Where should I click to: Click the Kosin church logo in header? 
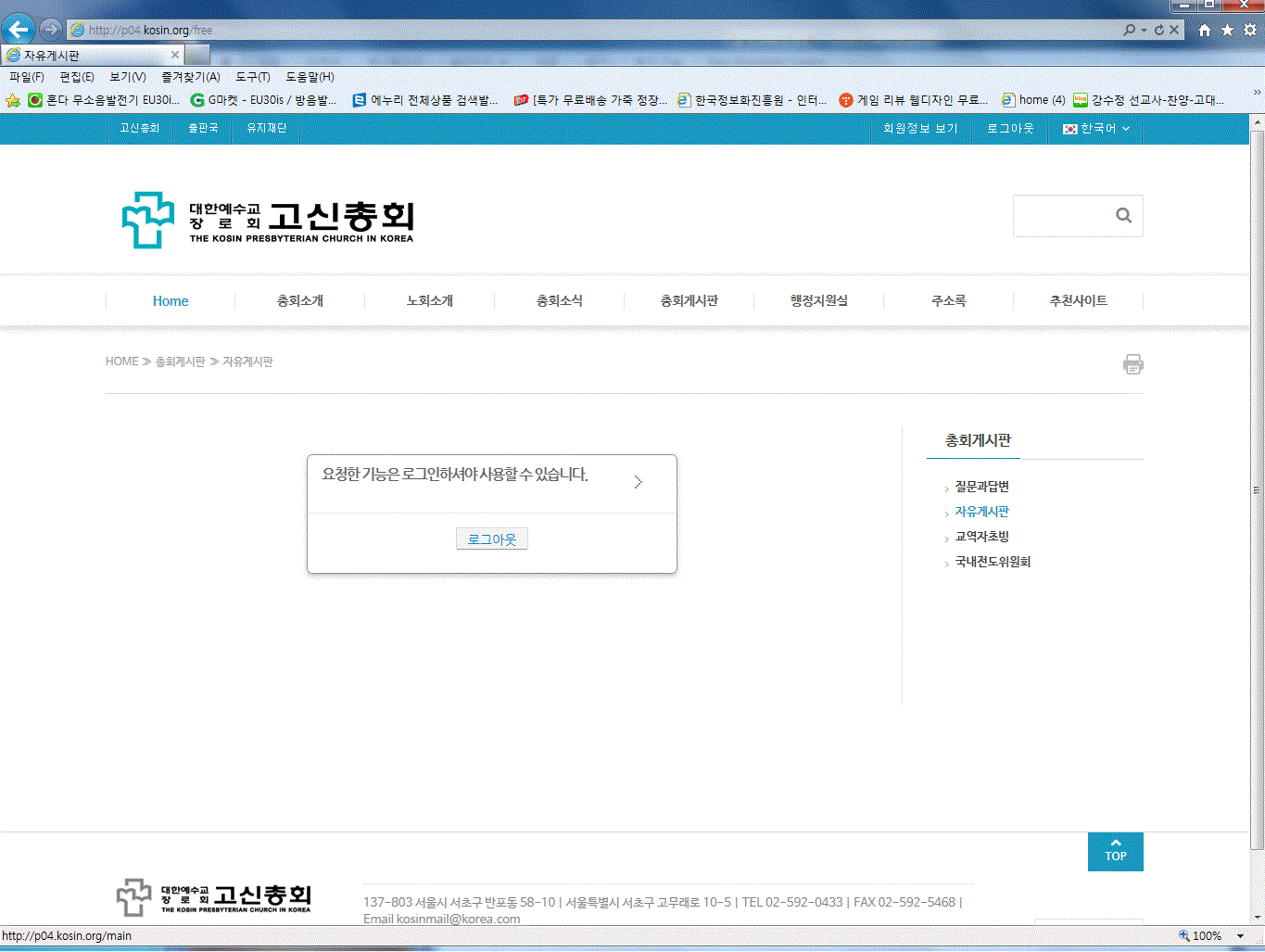(x=267, y=220)
